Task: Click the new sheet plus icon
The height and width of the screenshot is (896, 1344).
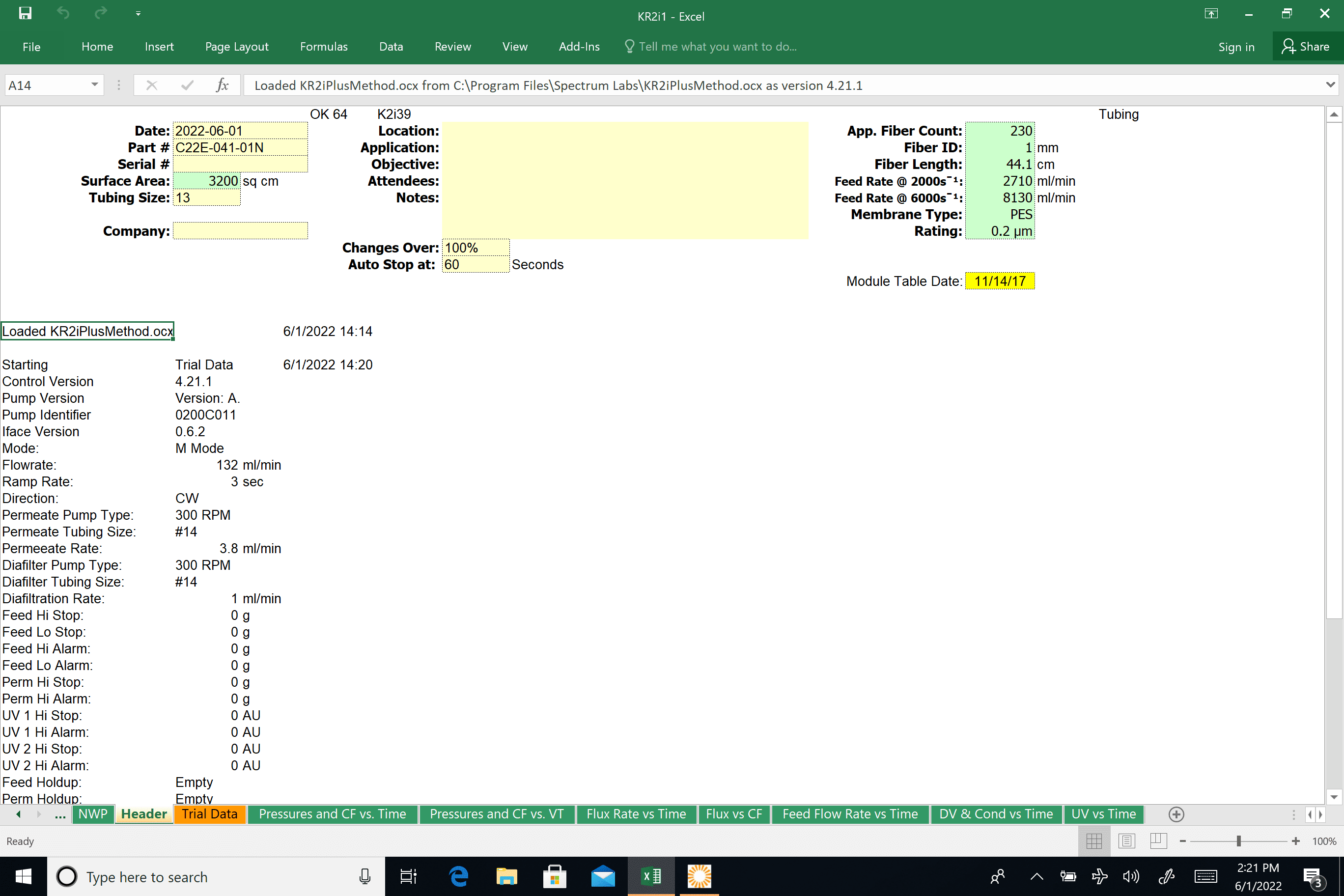Action: coord(1176,814)
